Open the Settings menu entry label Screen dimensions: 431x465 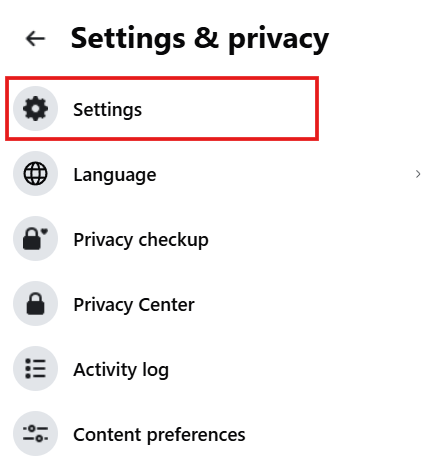(107, 110)
